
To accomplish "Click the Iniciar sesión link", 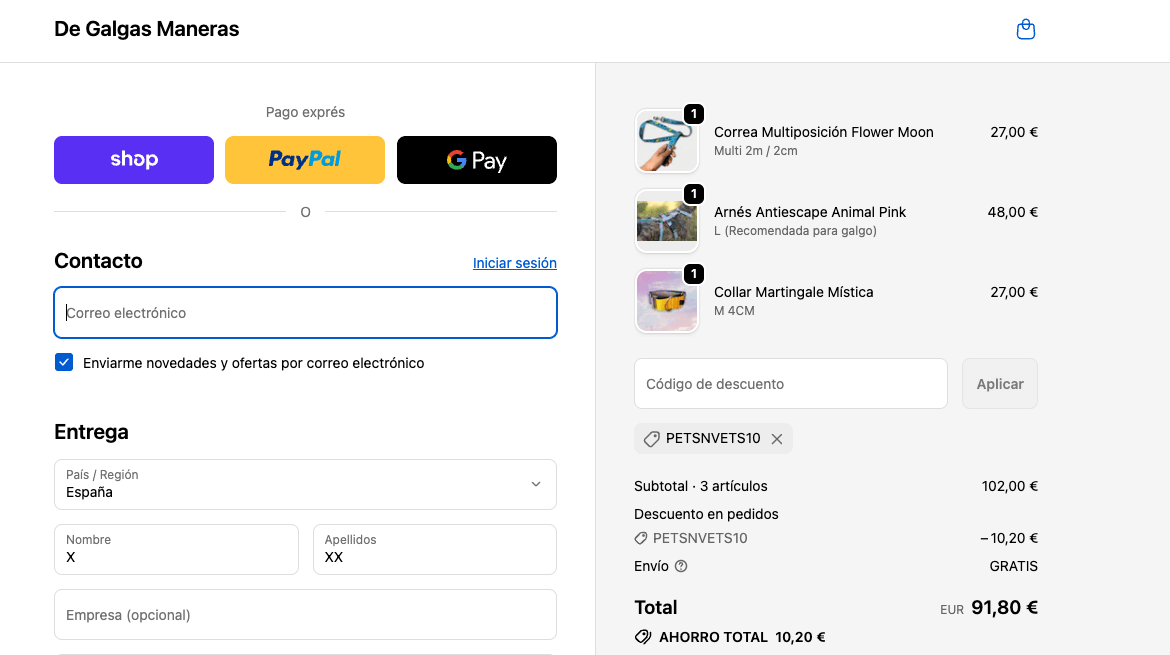I will click(514, 263).
